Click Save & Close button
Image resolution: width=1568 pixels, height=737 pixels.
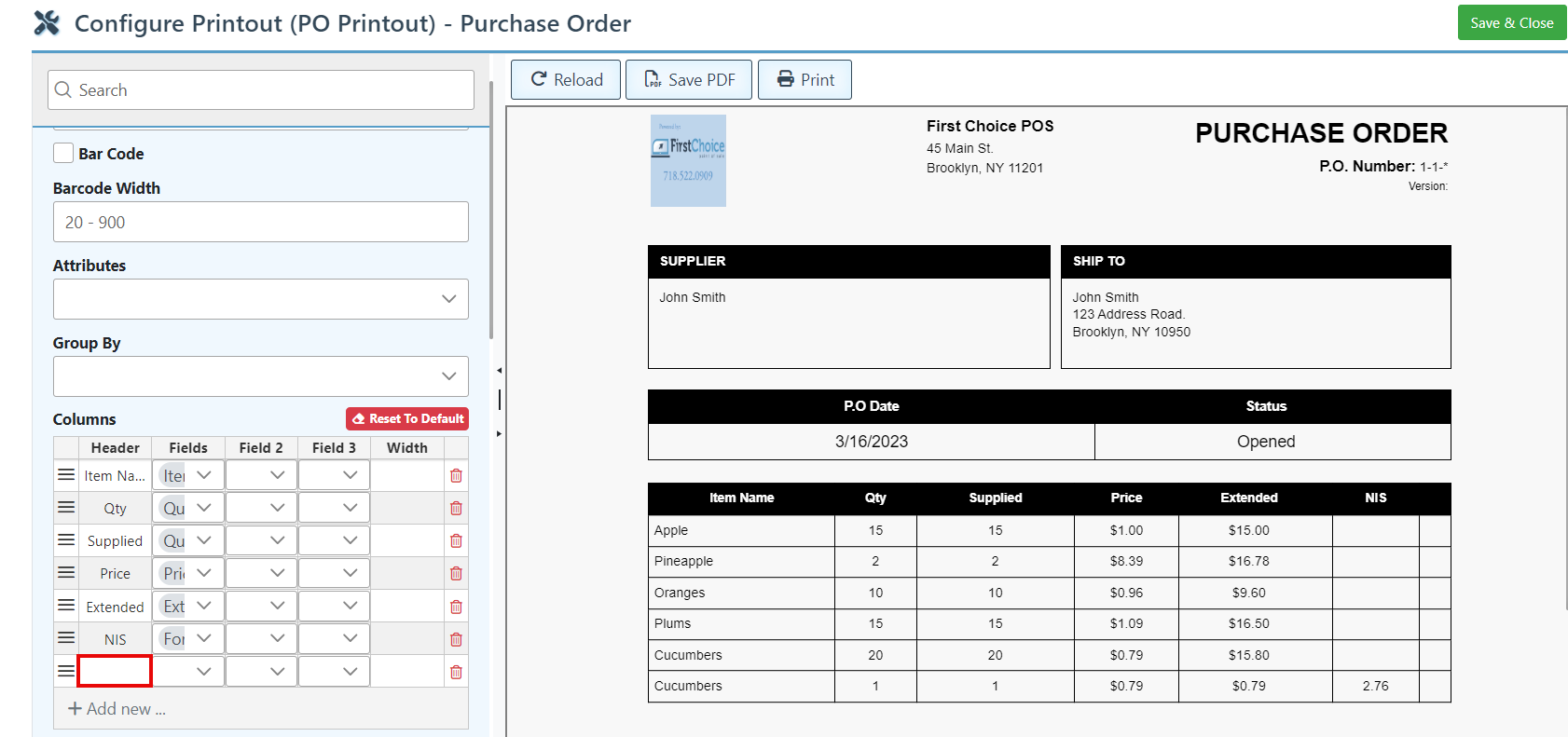pyautogui.click(x=1511, y=23)
